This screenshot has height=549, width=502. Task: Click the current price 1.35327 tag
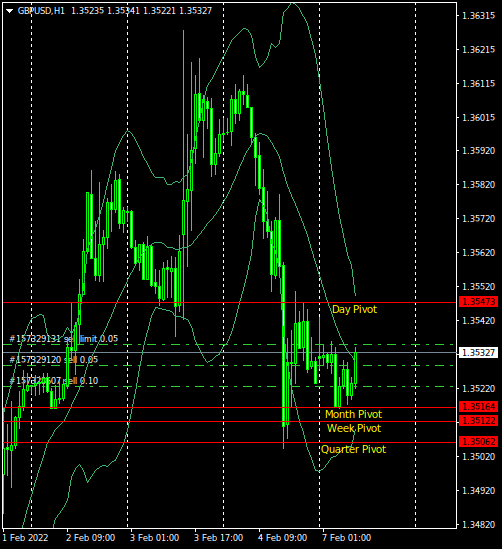coord(479,353)
